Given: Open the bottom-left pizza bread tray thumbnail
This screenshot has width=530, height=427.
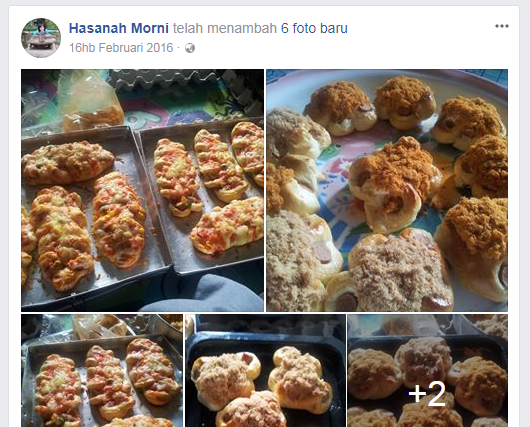Looking at the screenshot, I should click(102, 371).
